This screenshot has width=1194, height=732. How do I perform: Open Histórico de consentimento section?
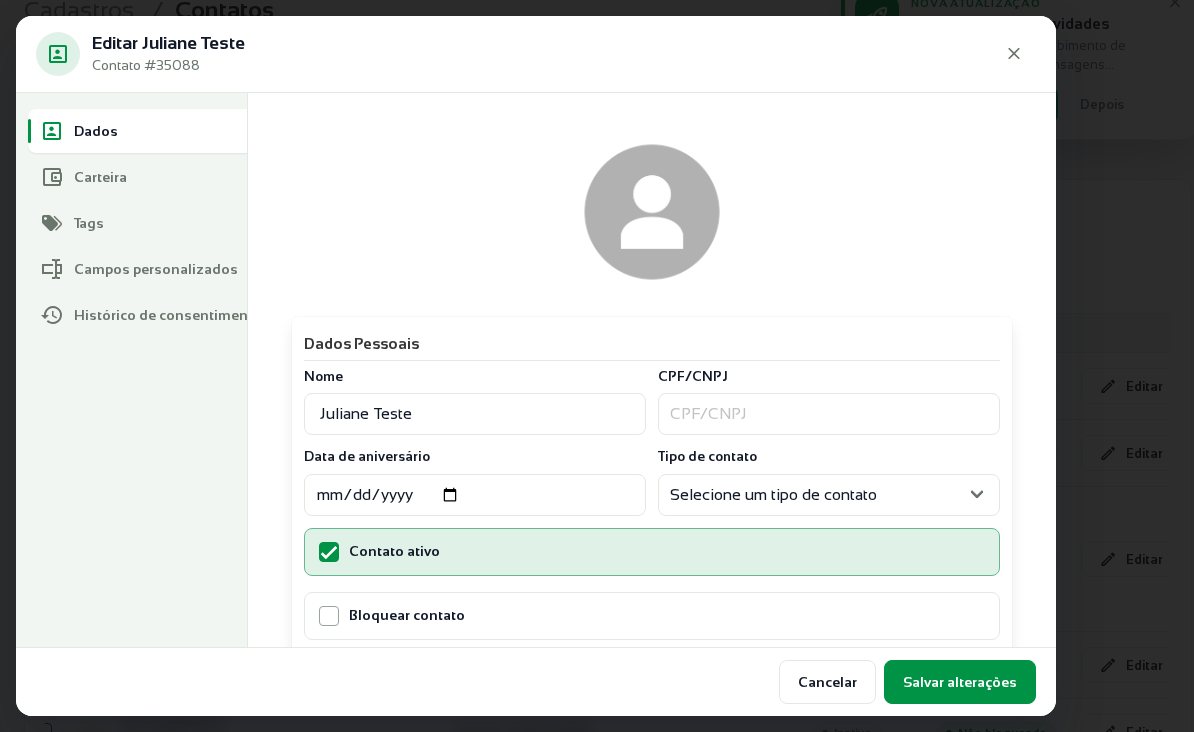click(138, 315)
